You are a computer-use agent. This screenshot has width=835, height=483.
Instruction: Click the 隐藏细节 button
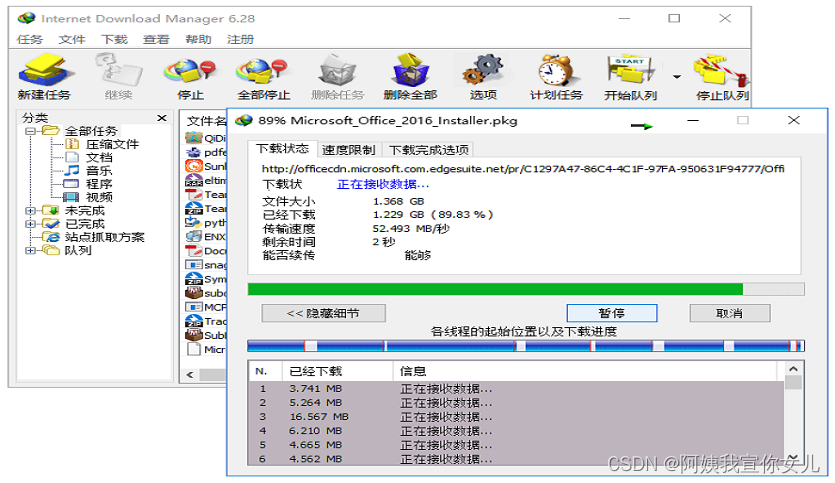(323, 313)
